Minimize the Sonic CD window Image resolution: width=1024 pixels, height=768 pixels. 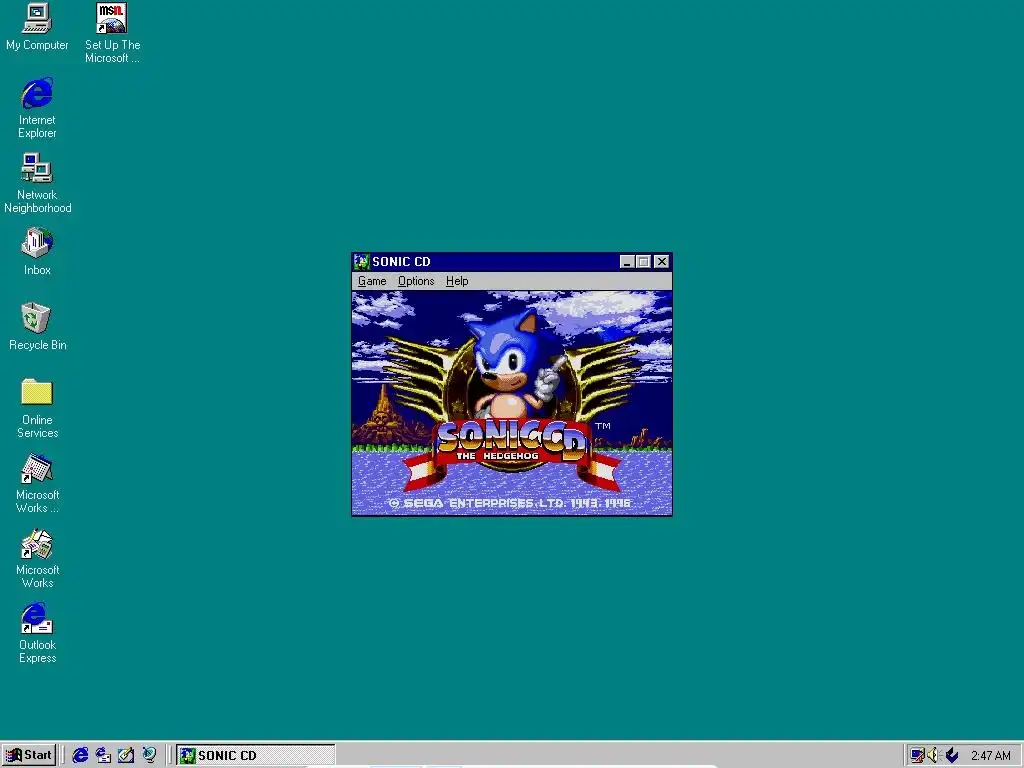627,261
